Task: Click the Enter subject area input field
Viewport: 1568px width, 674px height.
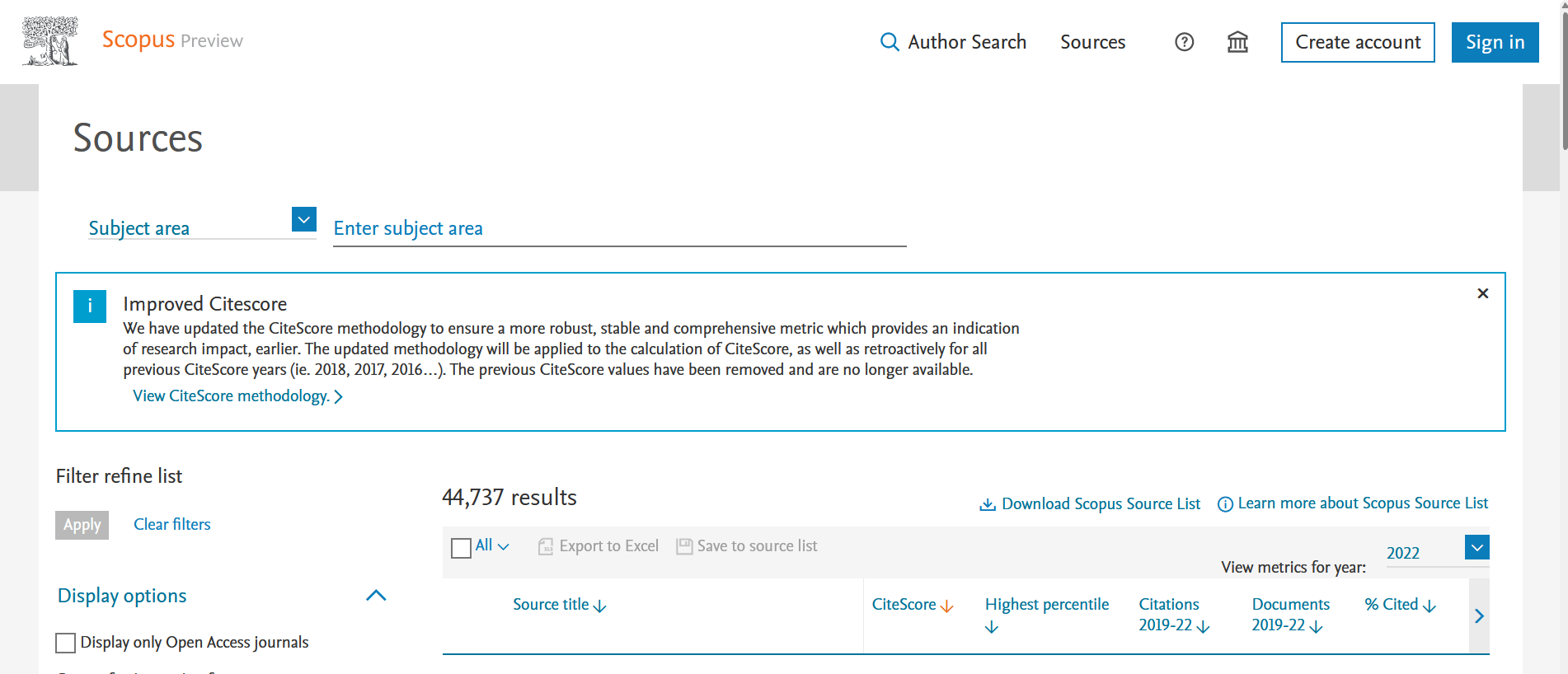Action: 619,228
